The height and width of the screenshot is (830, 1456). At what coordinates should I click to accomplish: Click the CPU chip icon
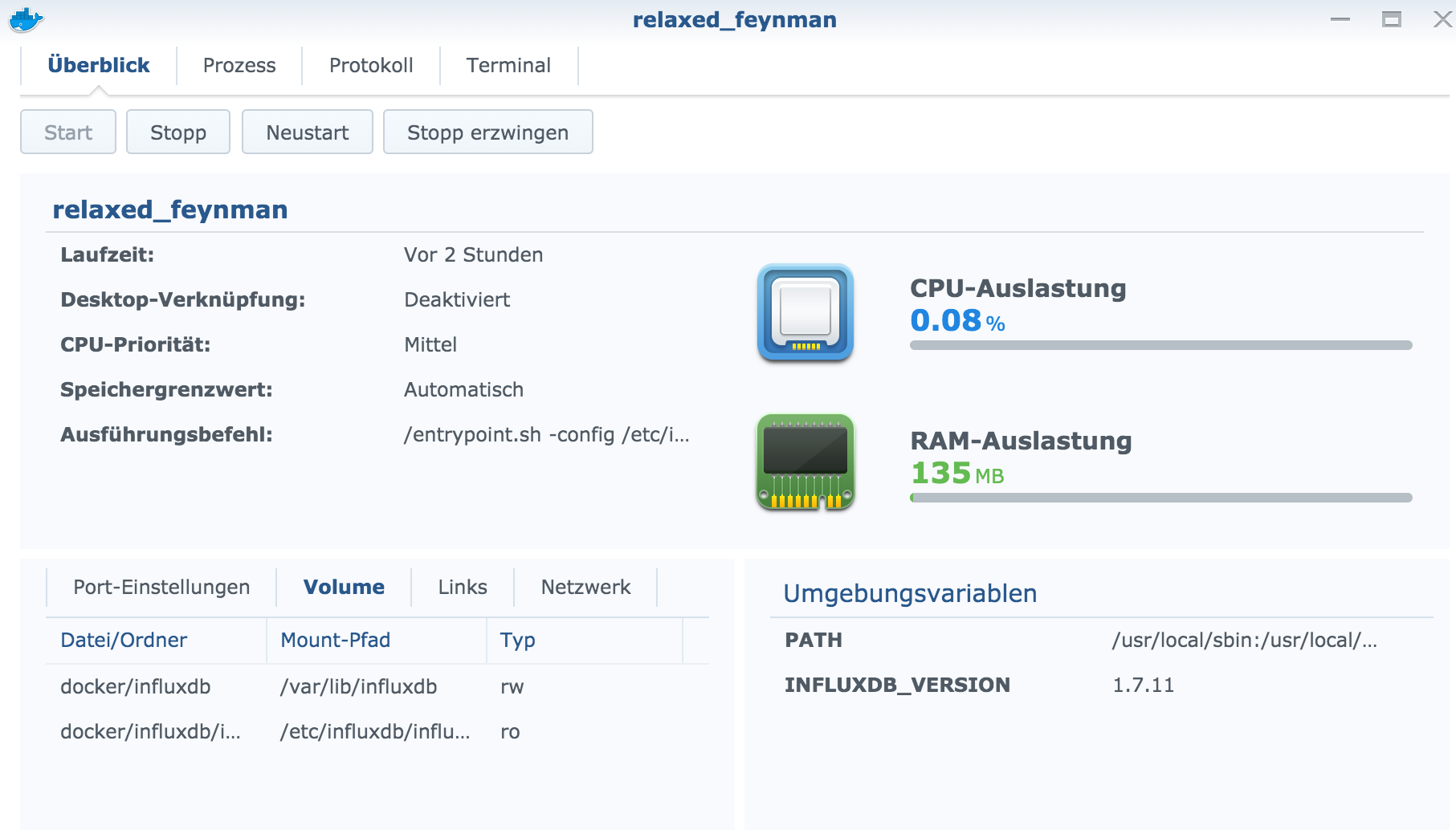click(805, 312)
